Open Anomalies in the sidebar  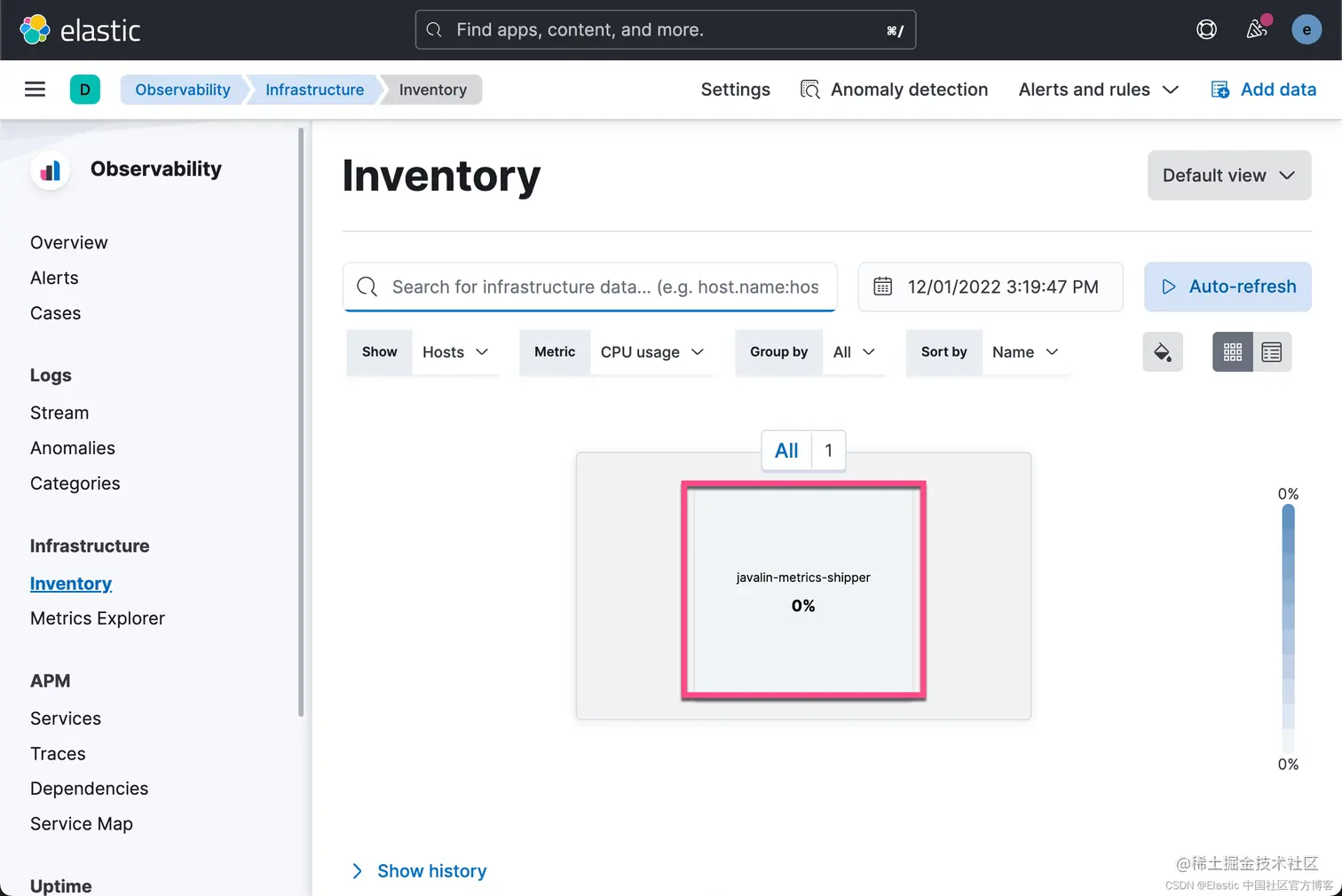73,448
